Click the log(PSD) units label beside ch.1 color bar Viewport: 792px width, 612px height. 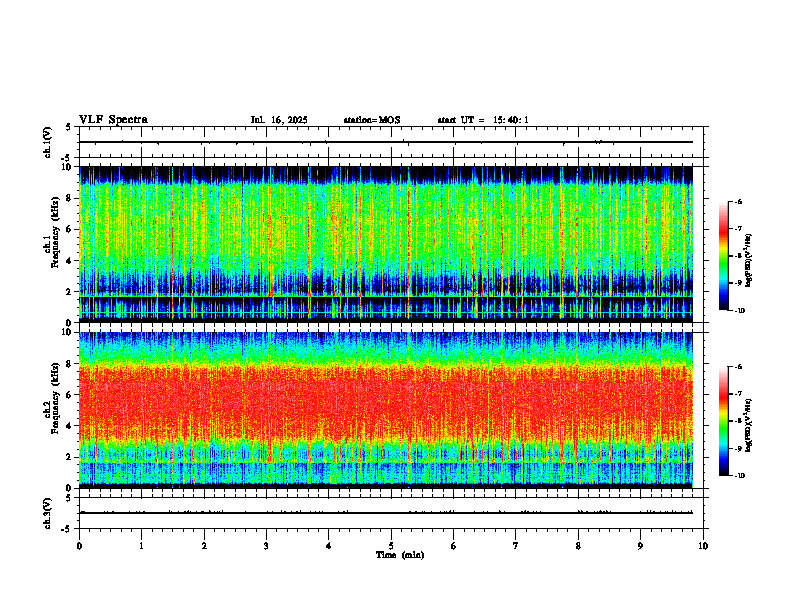[x=749, y=260]
